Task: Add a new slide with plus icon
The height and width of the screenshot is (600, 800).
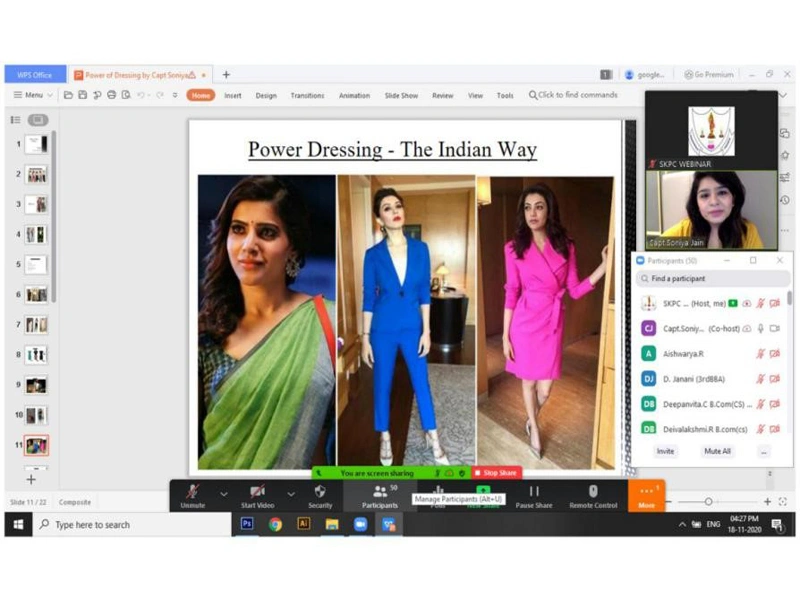Action: pos(31,480)
